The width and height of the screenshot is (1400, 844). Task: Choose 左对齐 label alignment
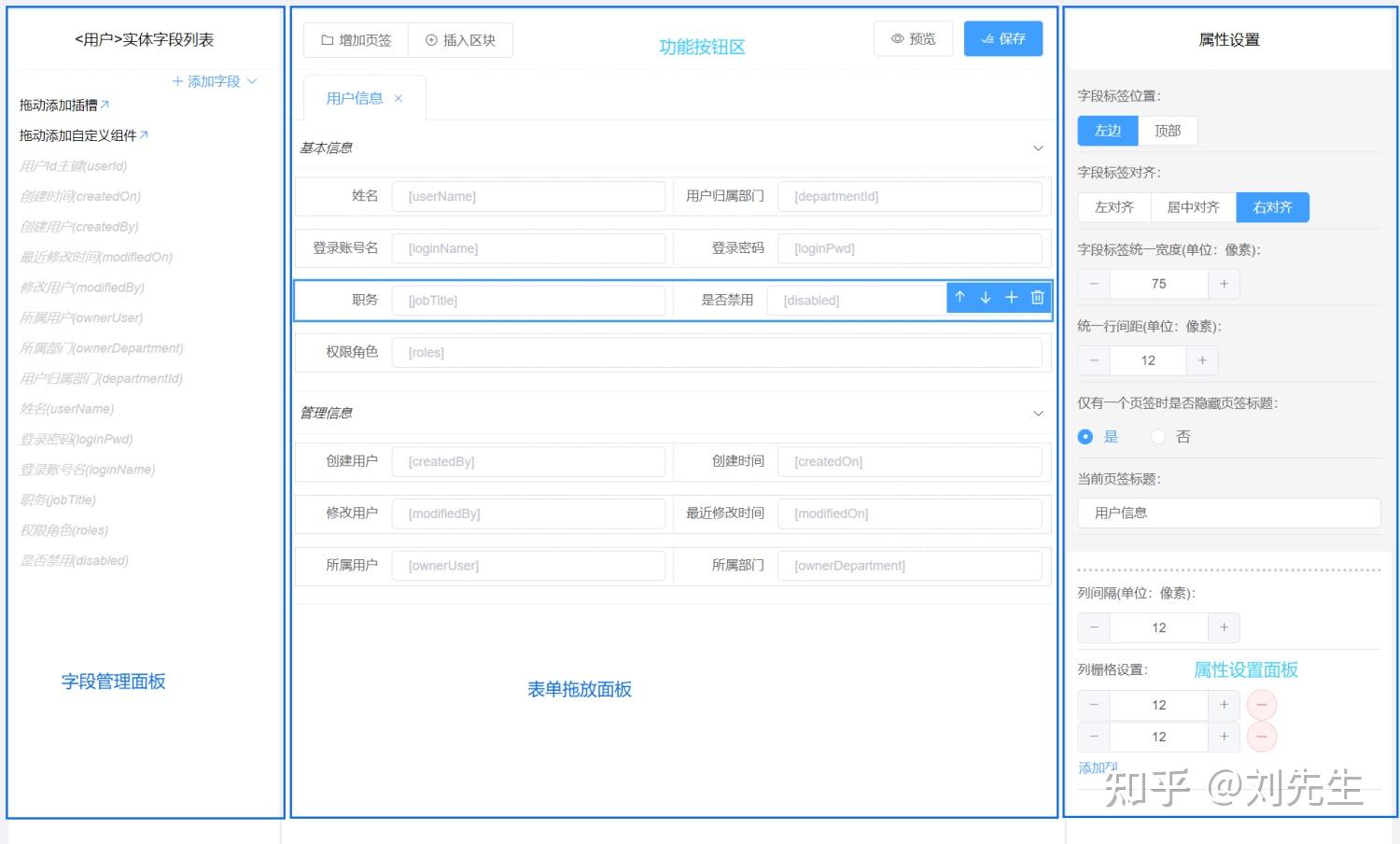1113,207
